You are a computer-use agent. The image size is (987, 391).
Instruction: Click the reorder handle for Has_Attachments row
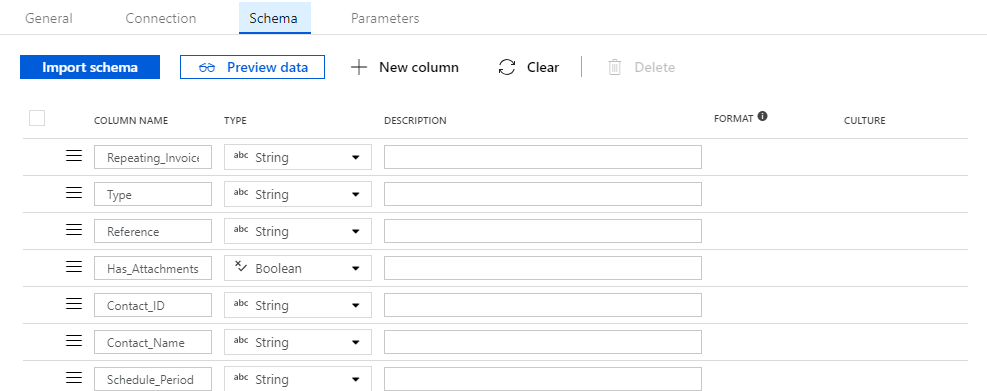click(74, 268)
